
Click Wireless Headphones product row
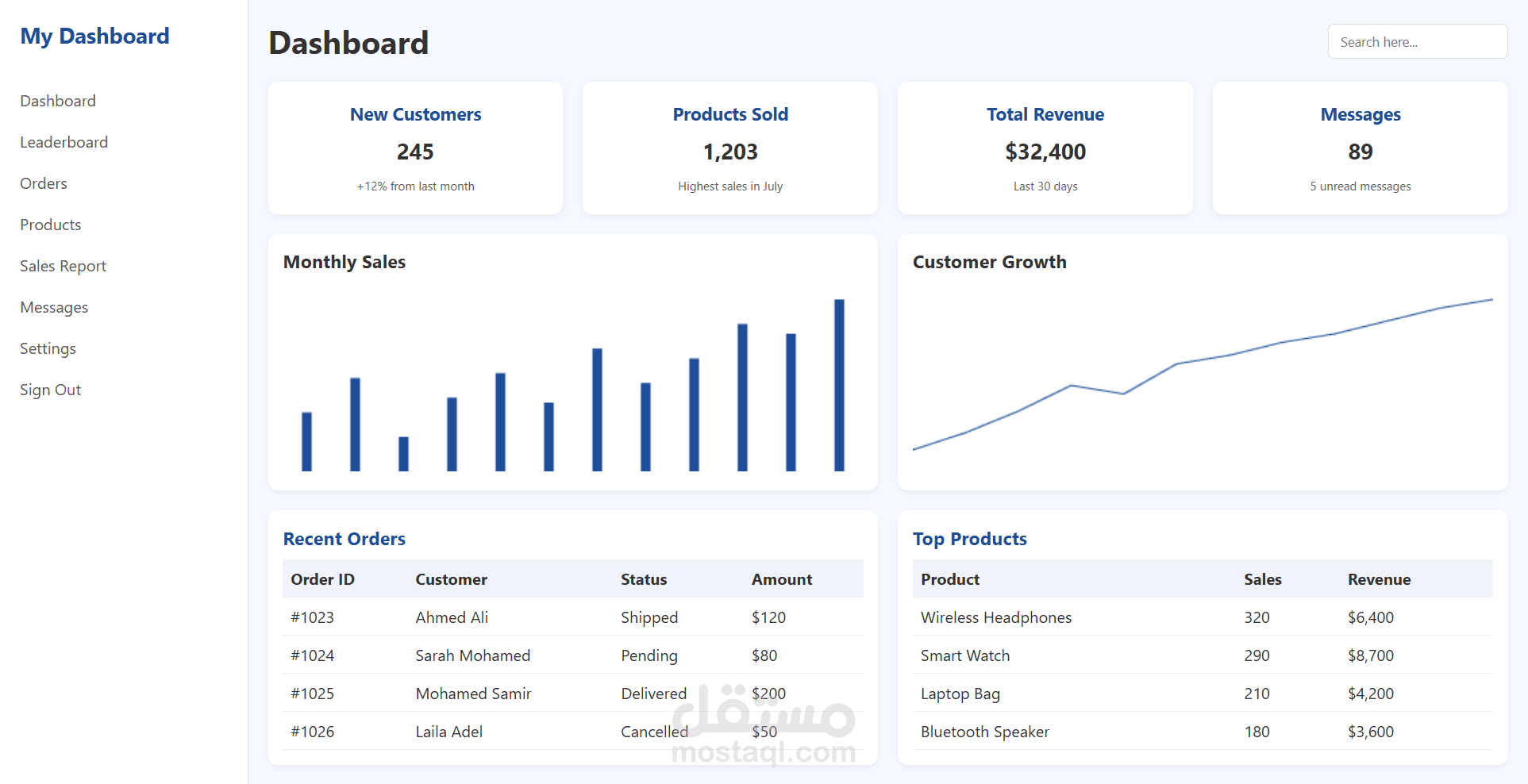[x=1203, y=617]
